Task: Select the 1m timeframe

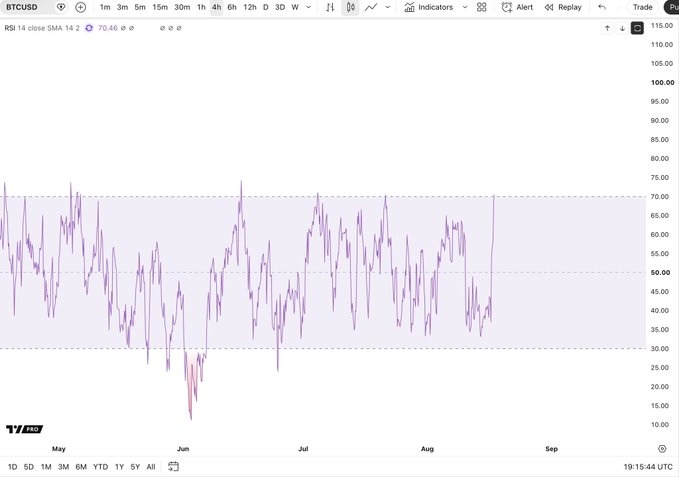Action: [105, 7]
